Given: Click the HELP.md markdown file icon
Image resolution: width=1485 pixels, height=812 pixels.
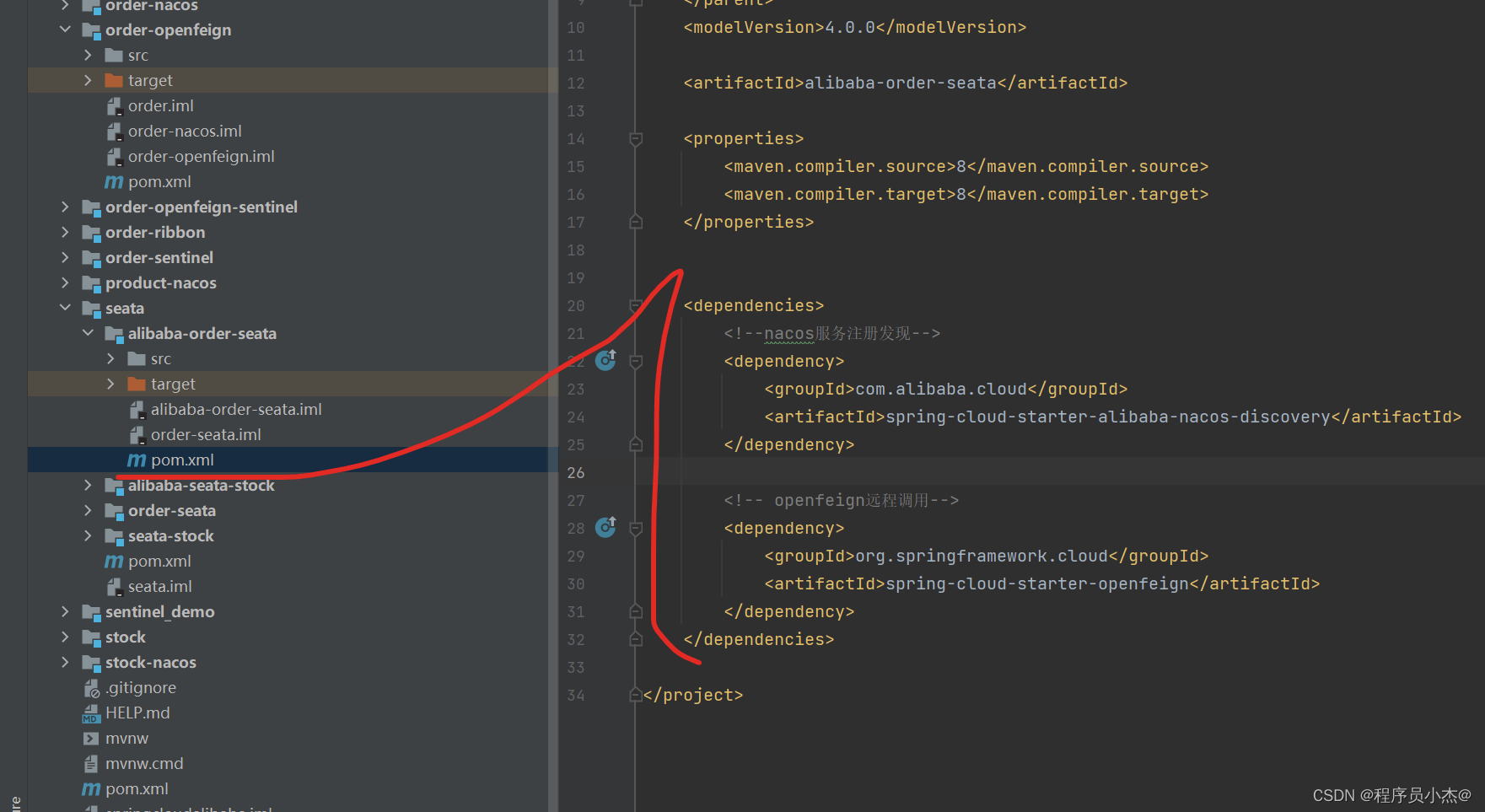Looking at the screenshot, I should (91, 713).
